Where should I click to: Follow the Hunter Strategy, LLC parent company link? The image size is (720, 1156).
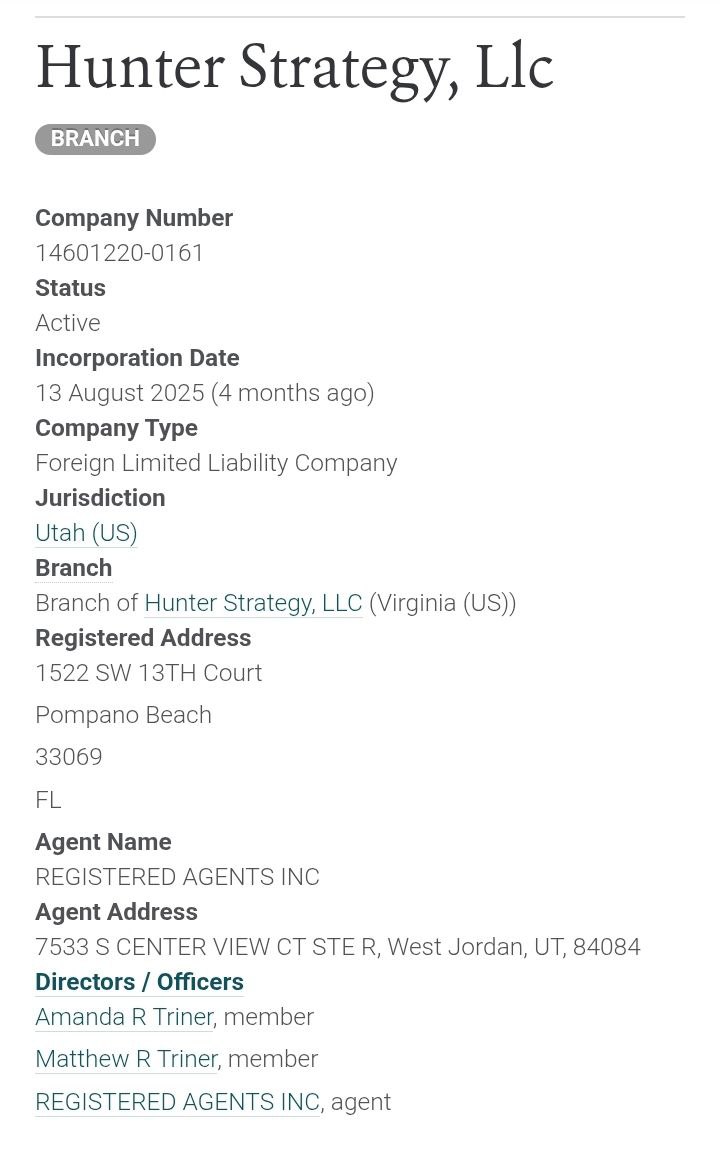[253, 603]
